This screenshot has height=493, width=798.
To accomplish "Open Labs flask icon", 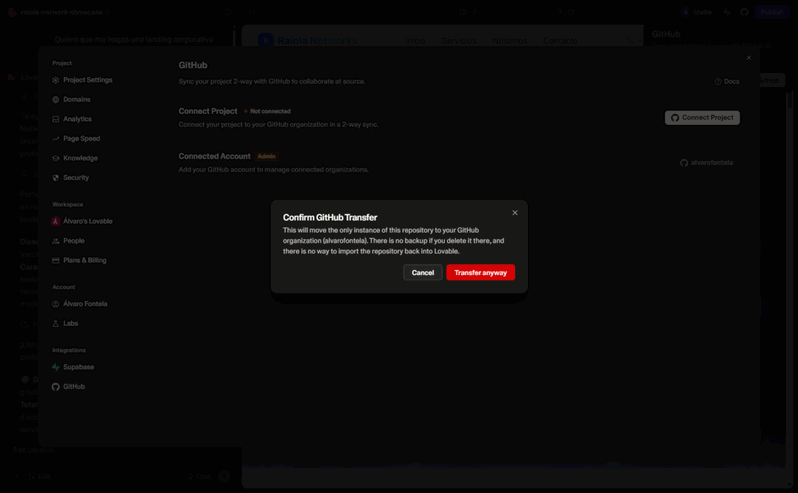I will (55, 324).
